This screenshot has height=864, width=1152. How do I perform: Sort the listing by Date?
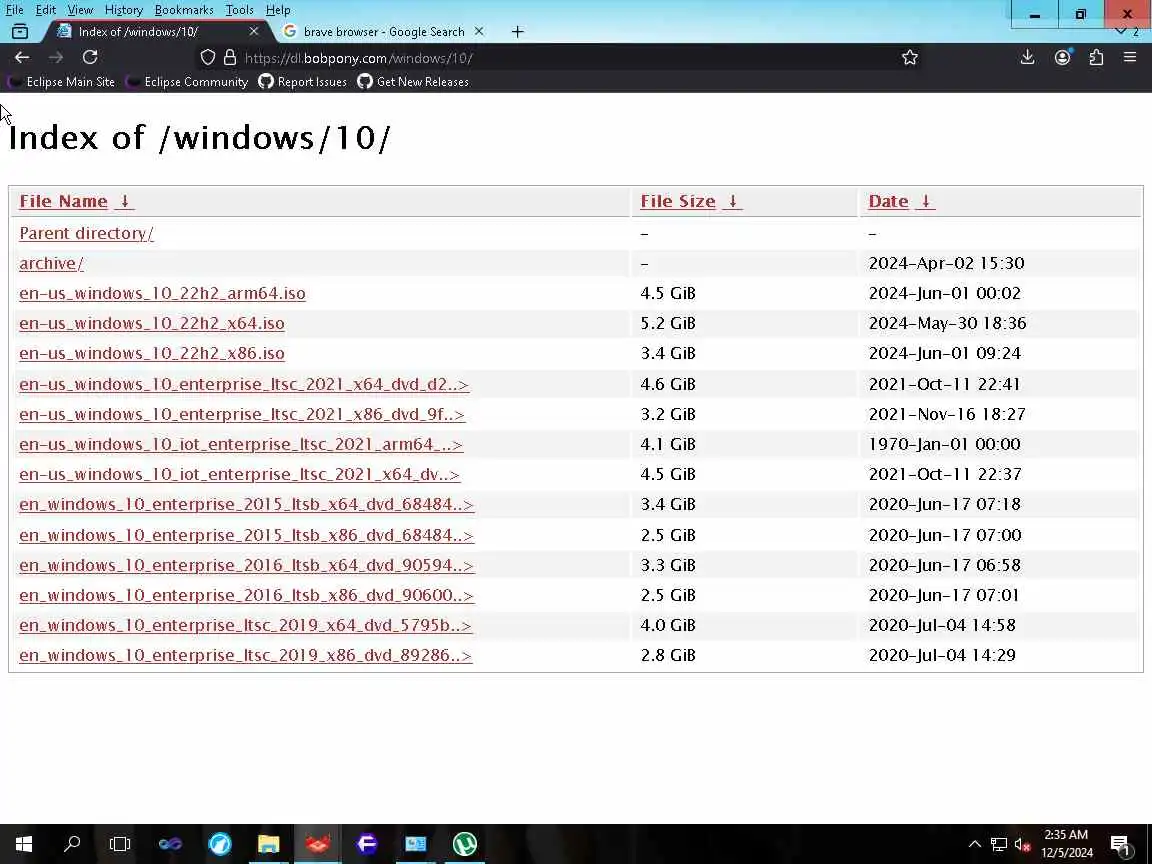point(888,201)
